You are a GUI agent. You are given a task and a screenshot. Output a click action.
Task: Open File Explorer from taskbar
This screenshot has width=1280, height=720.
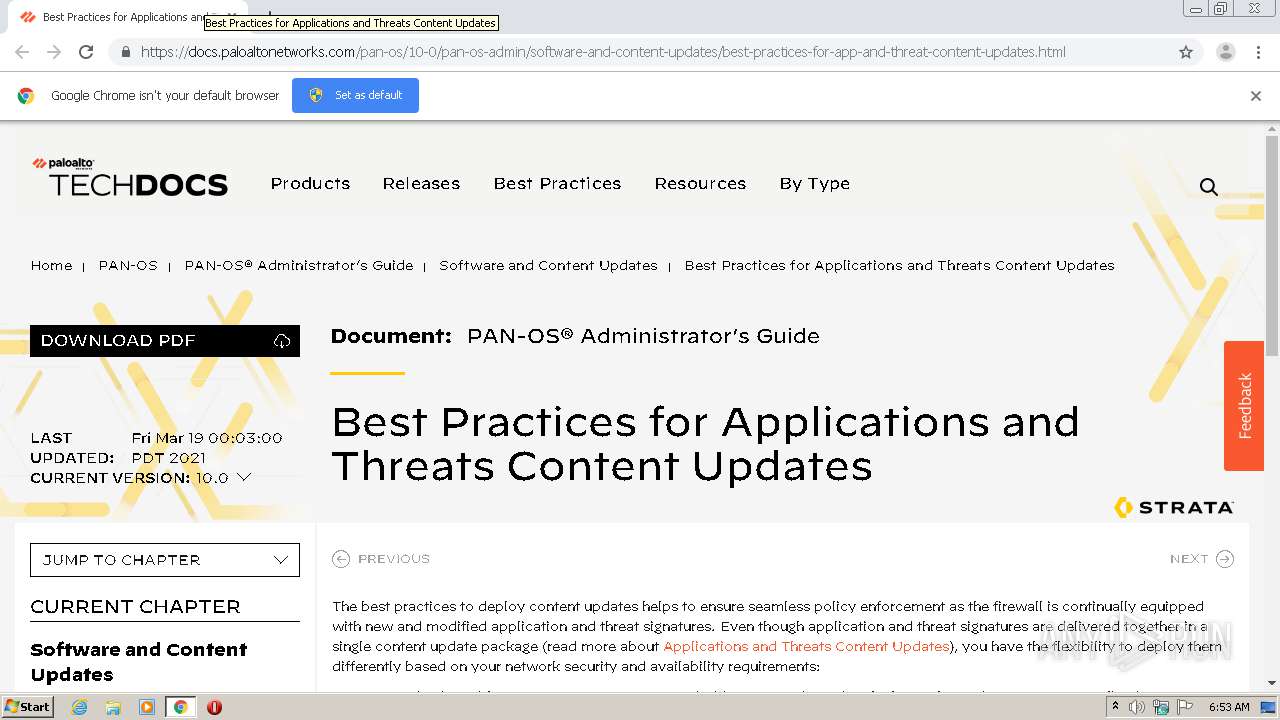click(x=113, y=707)
